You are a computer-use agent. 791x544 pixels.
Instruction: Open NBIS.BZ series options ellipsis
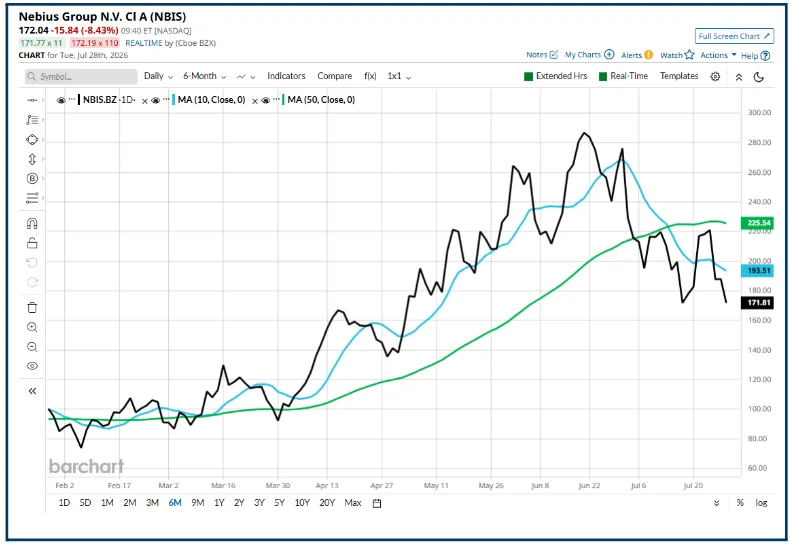tap(72, 99)
